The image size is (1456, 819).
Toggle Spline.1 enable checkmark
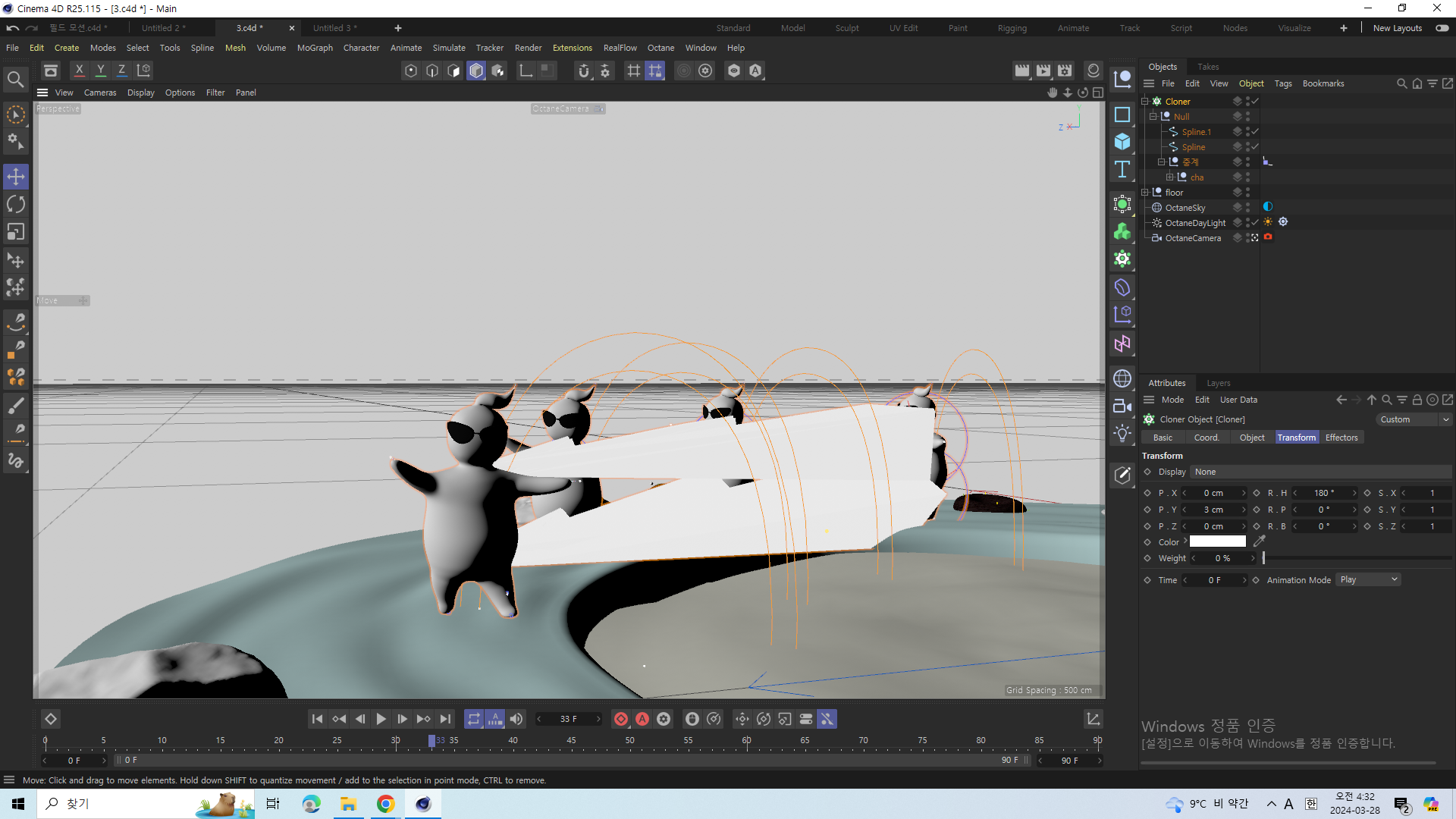tap(1255, 131)
